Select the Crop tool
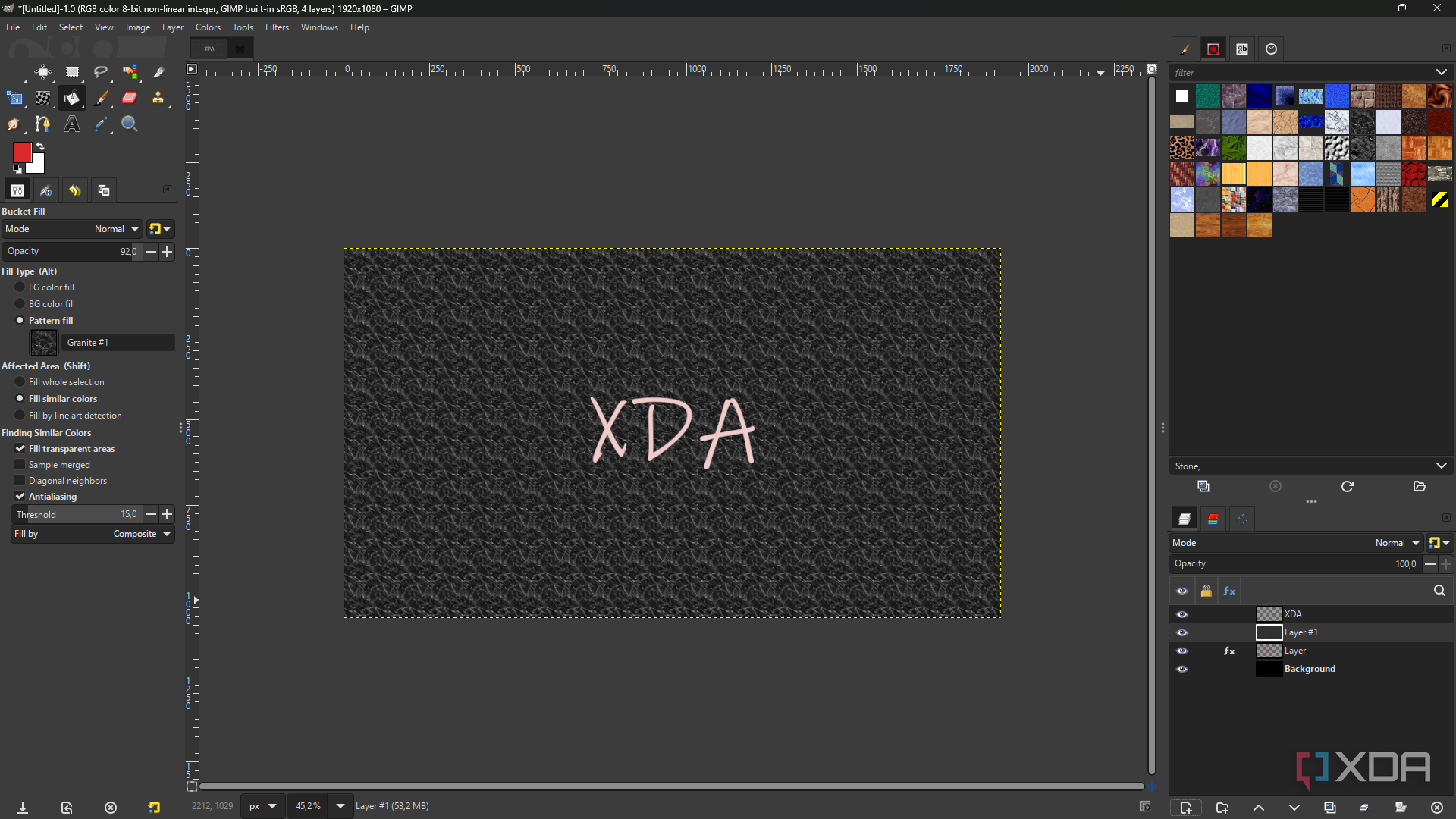This screenshot has width=1456, height=819. [158, 72]
